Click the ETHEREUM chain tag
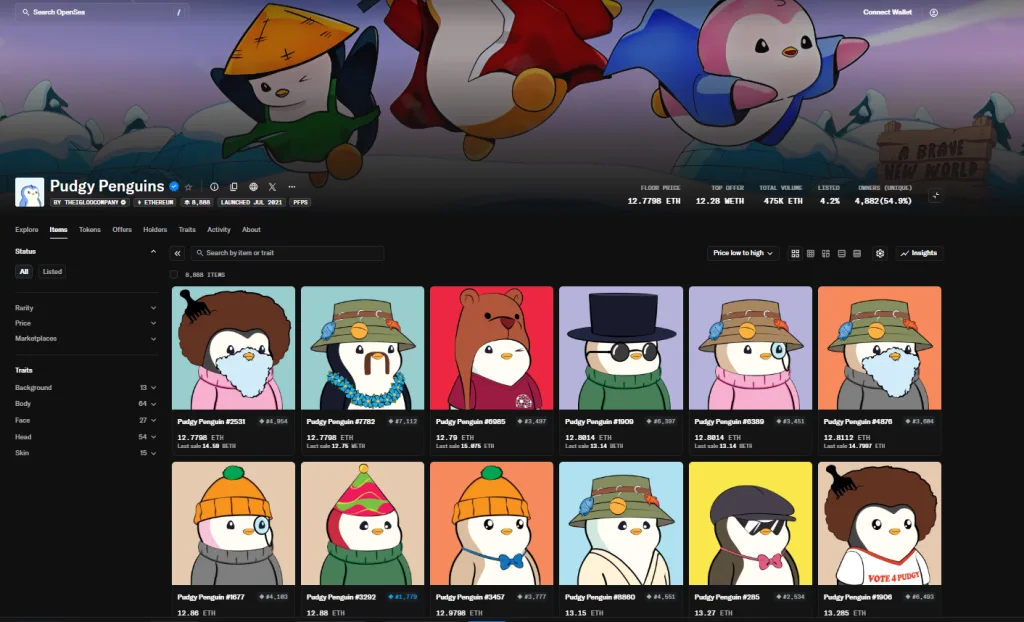1024x622 pixels. click(155, 203)
